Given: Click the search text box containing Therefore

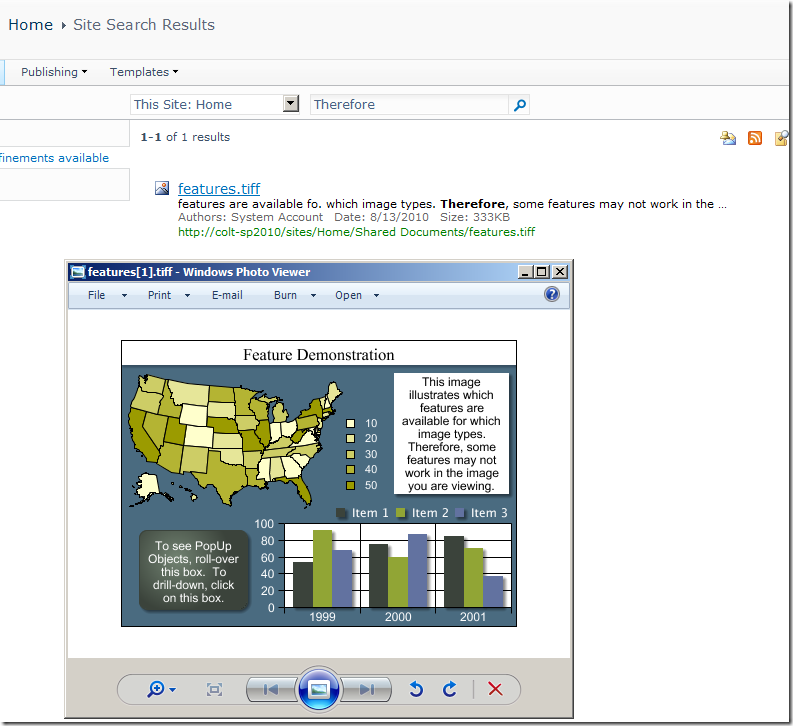Looking at the screenshot, I should click(x=408, y=104).
